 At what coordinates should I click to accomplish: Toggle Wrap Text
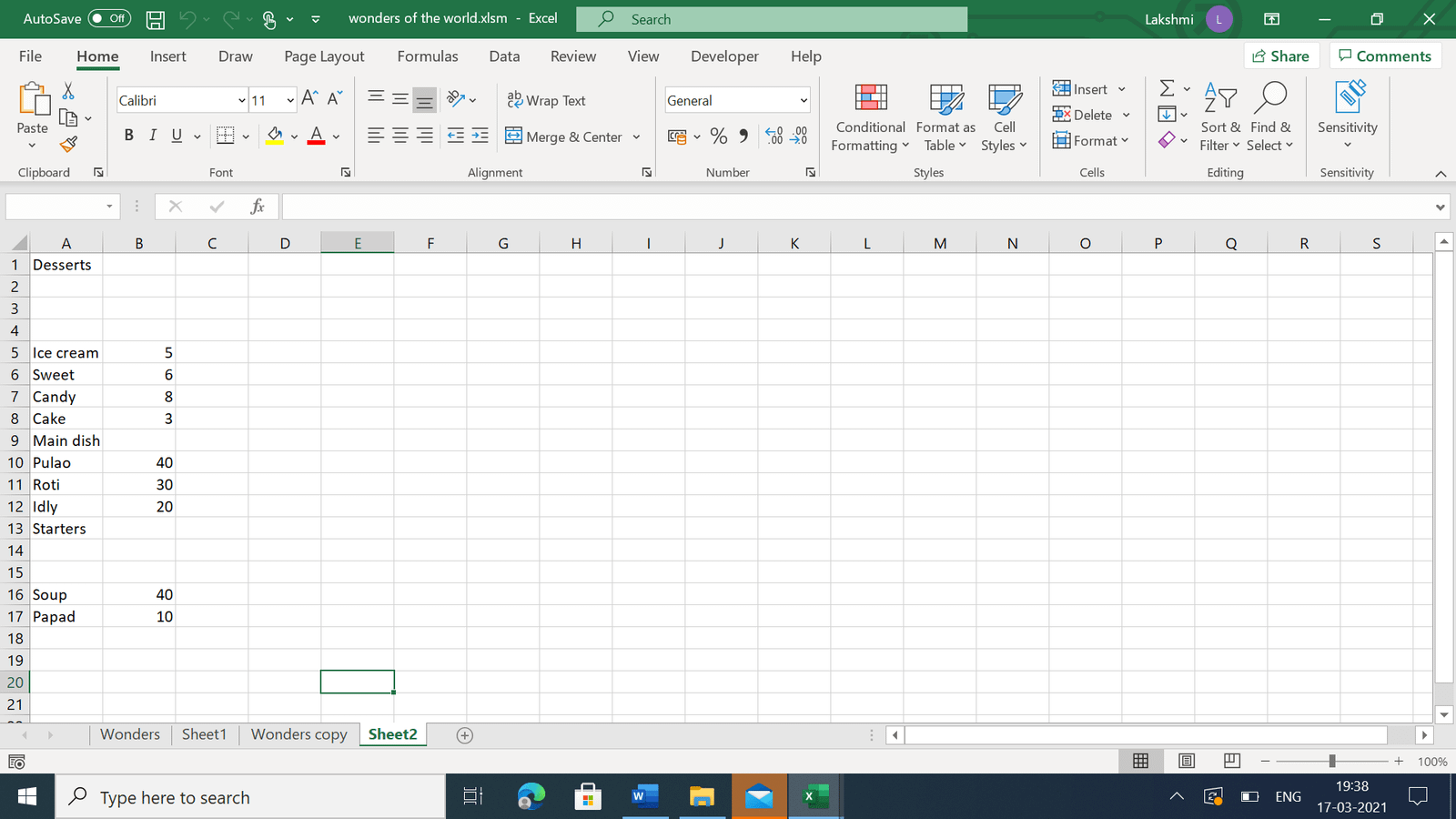point(546,100)
